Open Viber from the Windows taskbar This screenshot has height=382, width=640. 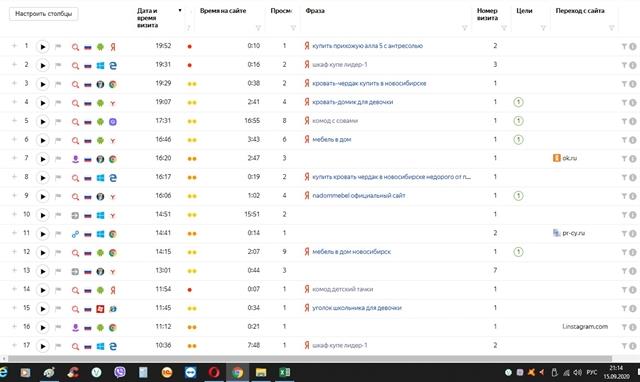tap(120, 372)
